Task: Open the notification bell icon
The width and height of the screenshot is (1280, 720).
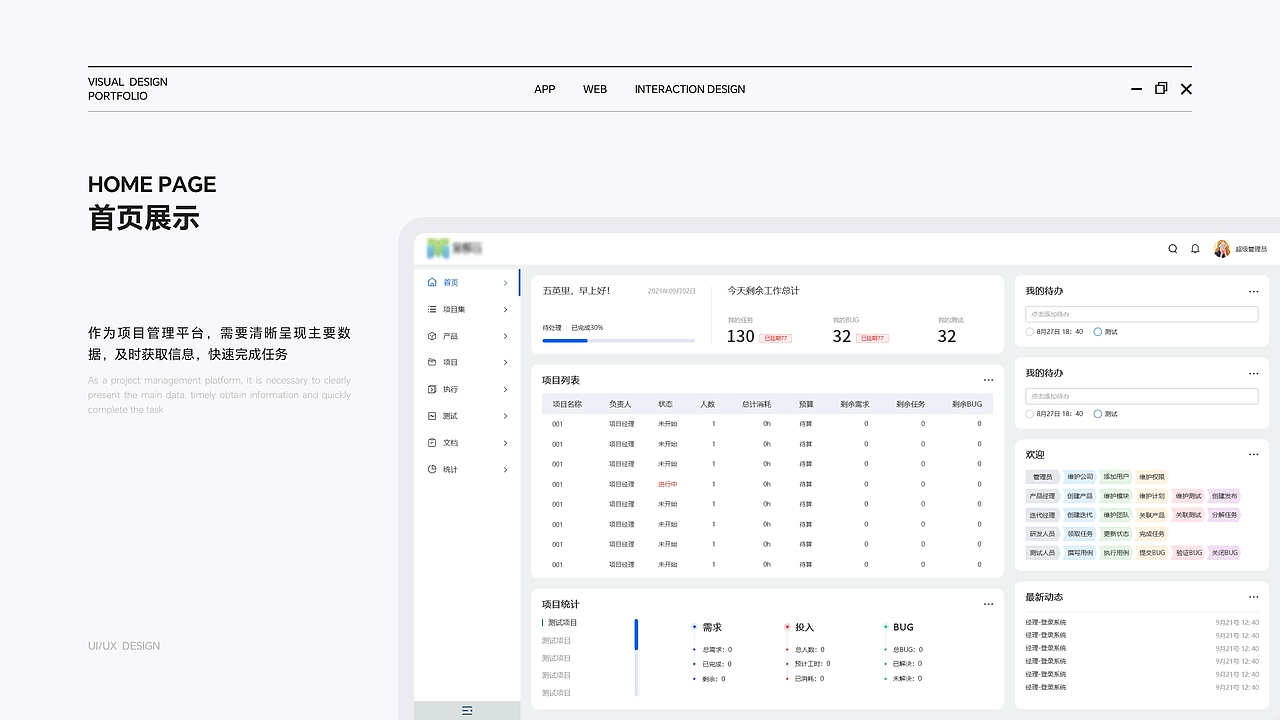Action: [1195, 249]
